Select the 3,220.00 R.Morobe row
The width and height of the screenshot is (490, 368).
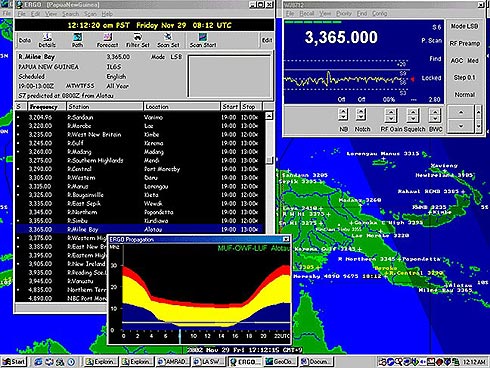pos(140,126)
